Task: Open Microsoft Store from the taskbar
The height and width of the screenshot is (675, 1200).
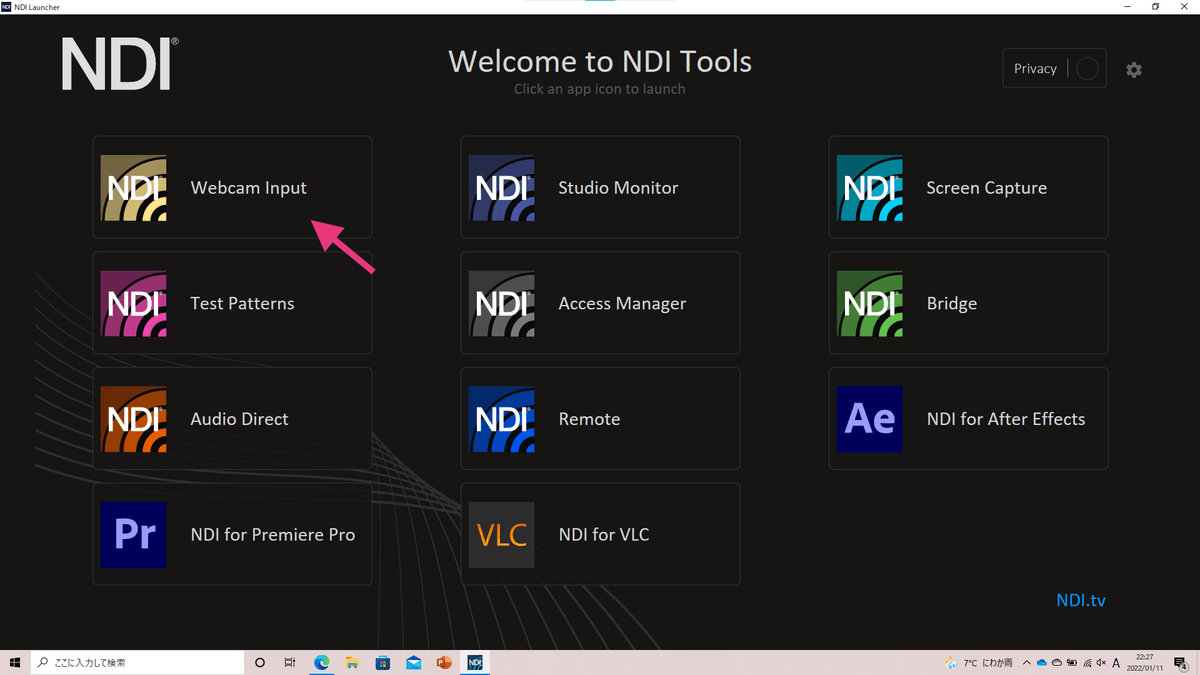Action: click(383, 662)
